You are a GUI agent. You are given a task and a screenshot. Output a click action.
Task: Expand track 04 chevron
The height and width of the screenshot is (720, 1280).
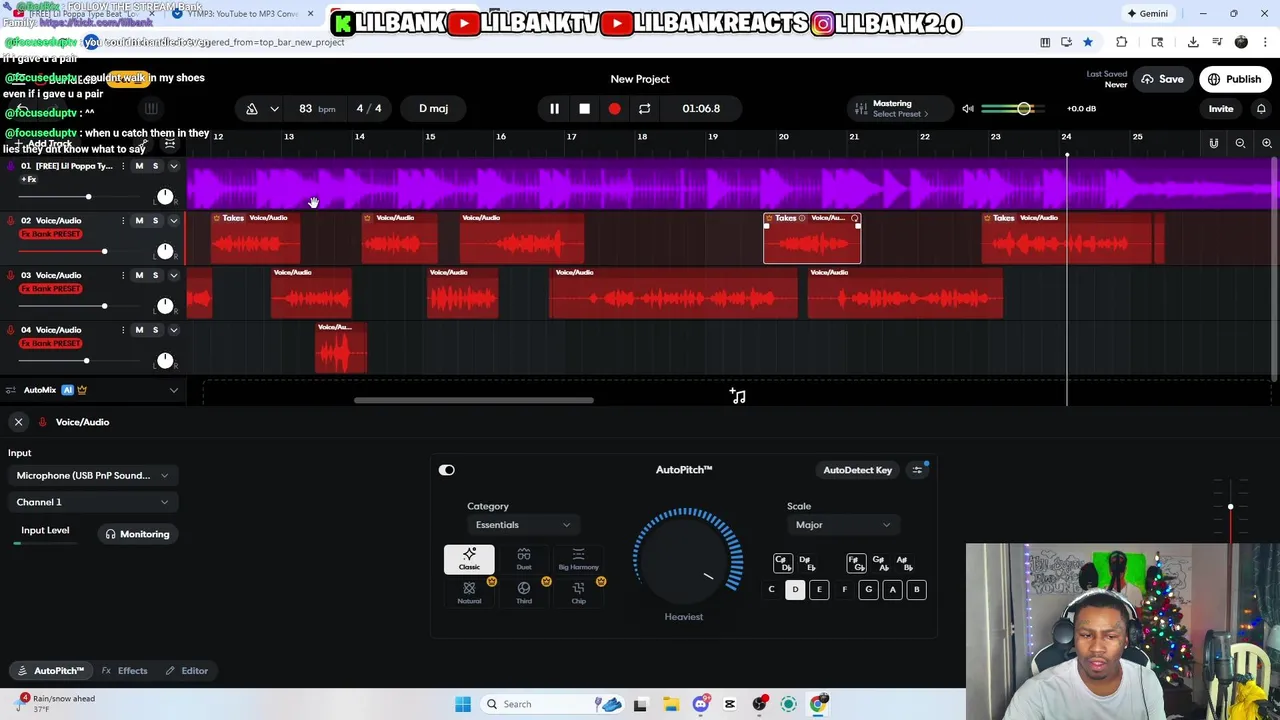pyautogui.click(x=173, y=329)
